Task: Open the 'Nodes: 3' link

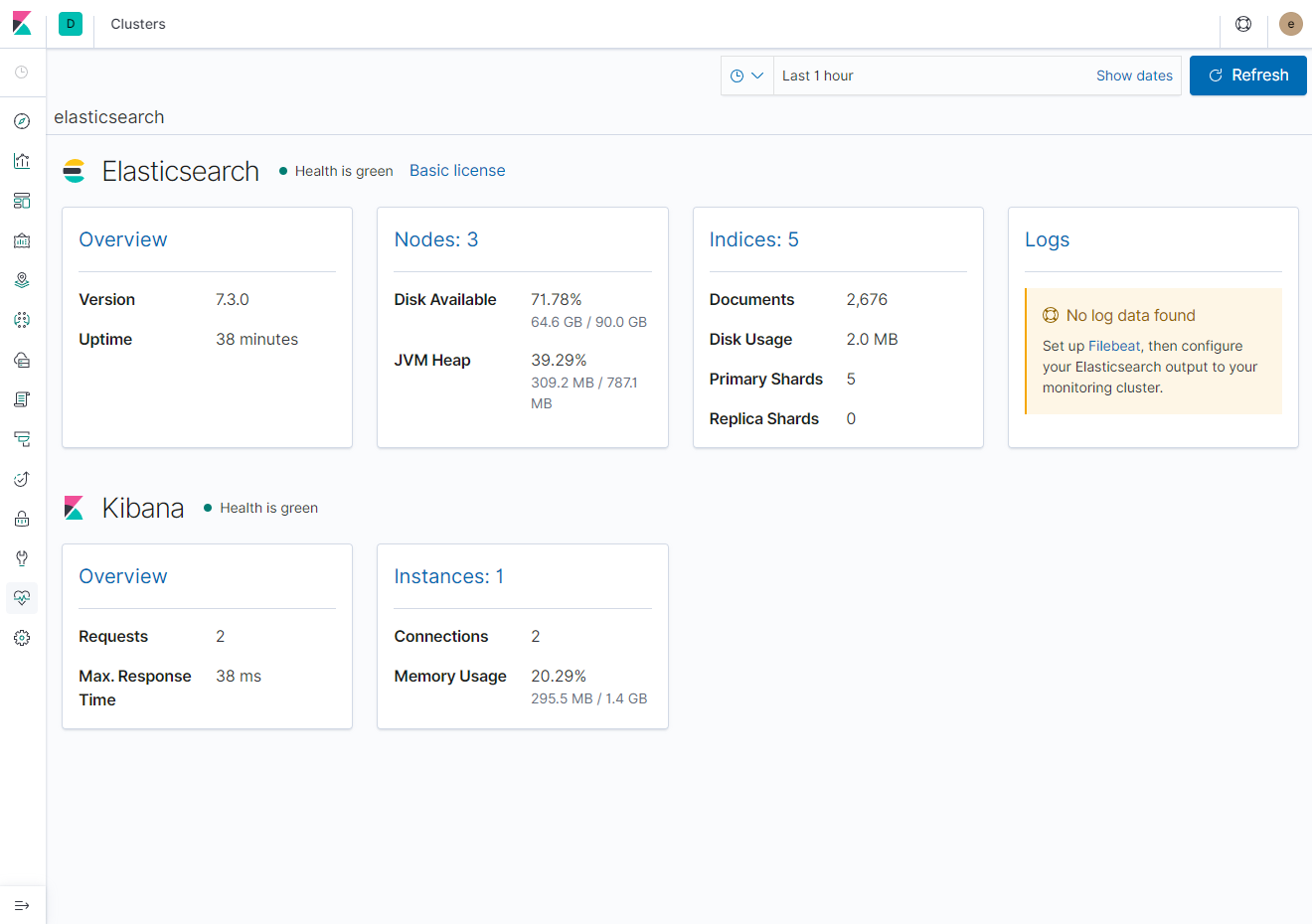Action: tap(436, 239)
